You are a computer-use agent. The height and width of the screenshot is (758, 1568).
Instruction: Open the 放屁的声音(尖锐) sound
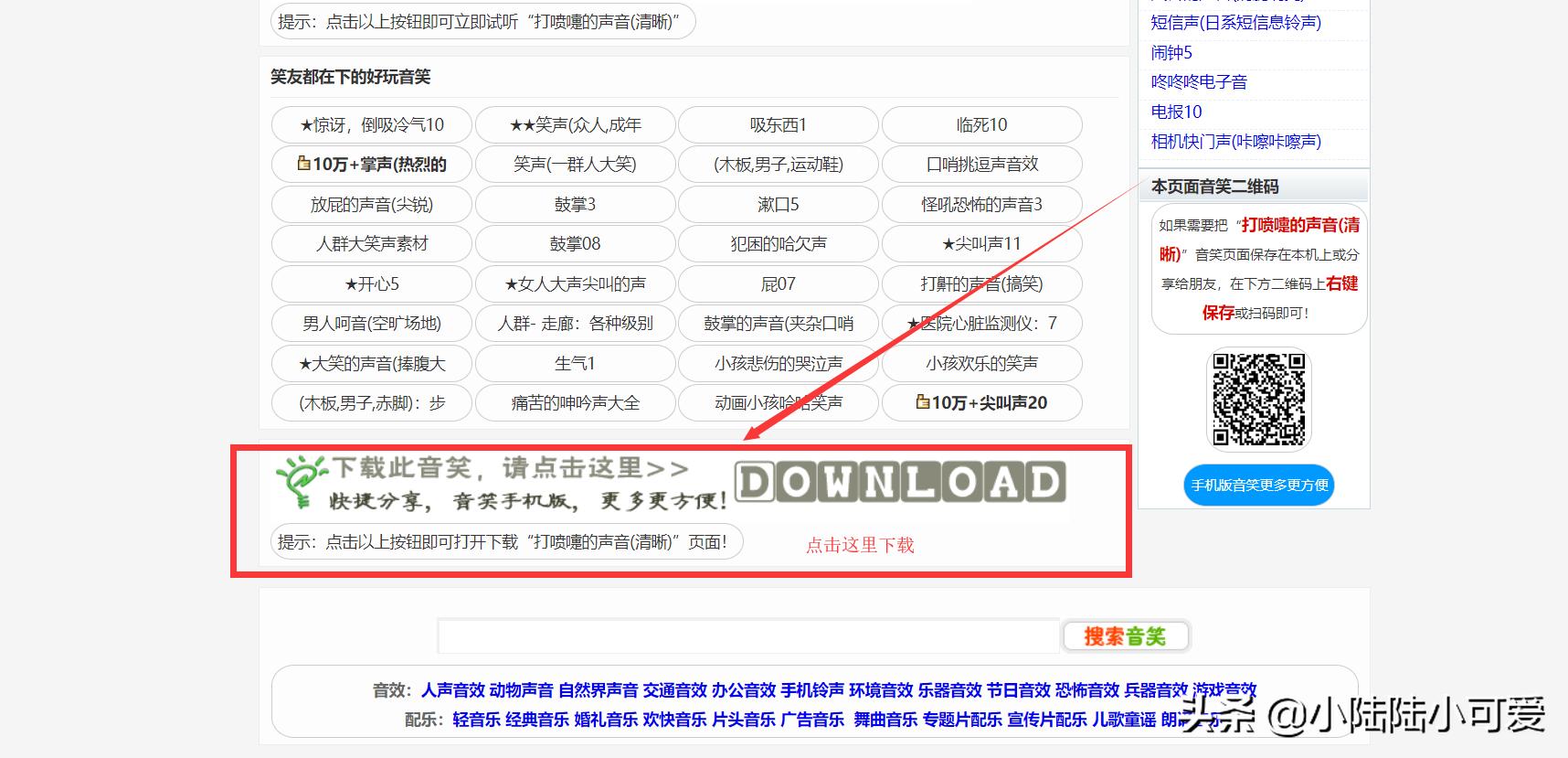click(372, 204)
